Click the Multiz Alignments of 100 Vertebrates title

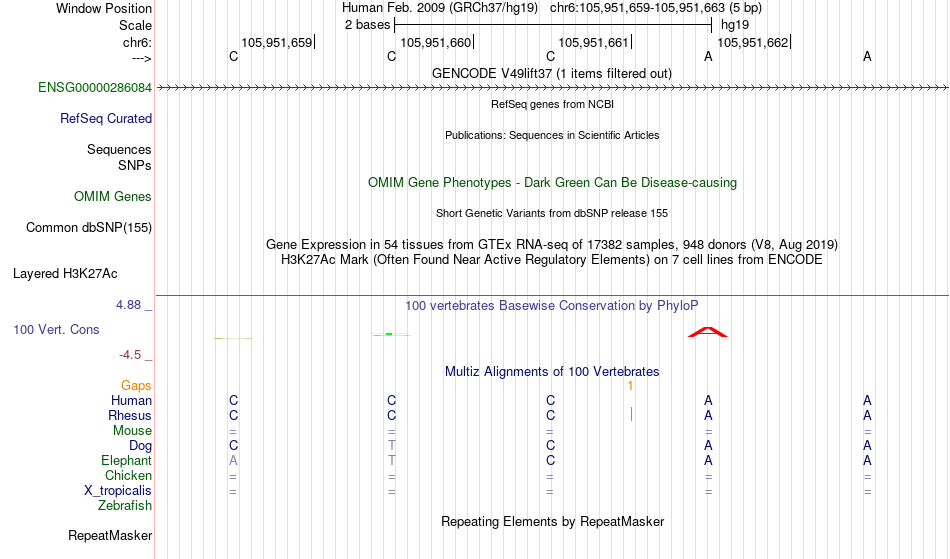pyautogui.click(x=552, y=371)
